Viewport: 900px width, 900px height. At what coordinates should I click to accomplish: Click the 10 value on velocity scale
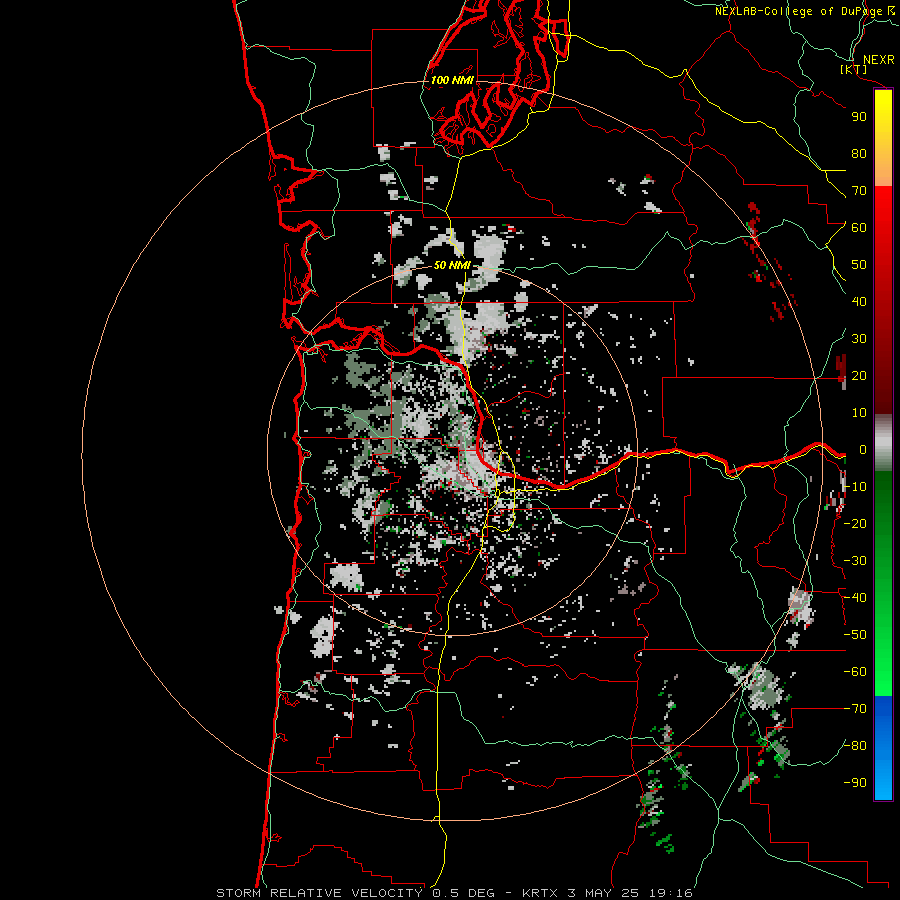click(x=859, y=413)
